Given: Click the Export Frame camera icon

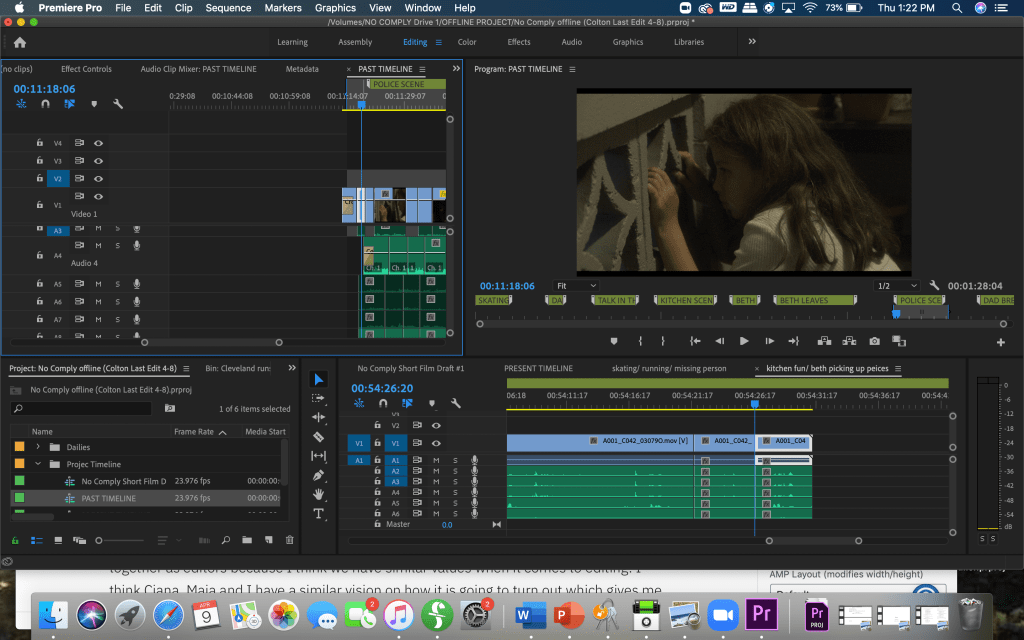Looking at the screenshot, I should (x=874, y=341).
